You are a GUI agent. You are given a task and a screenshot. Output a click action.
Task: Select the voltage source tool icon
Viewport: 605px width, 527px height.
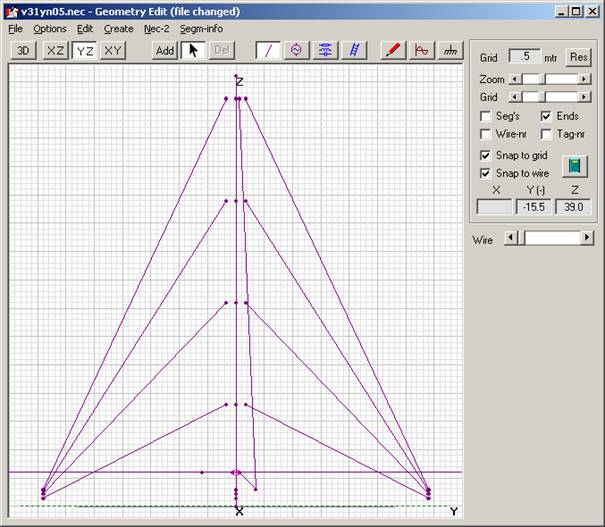(x=297, y=51)
